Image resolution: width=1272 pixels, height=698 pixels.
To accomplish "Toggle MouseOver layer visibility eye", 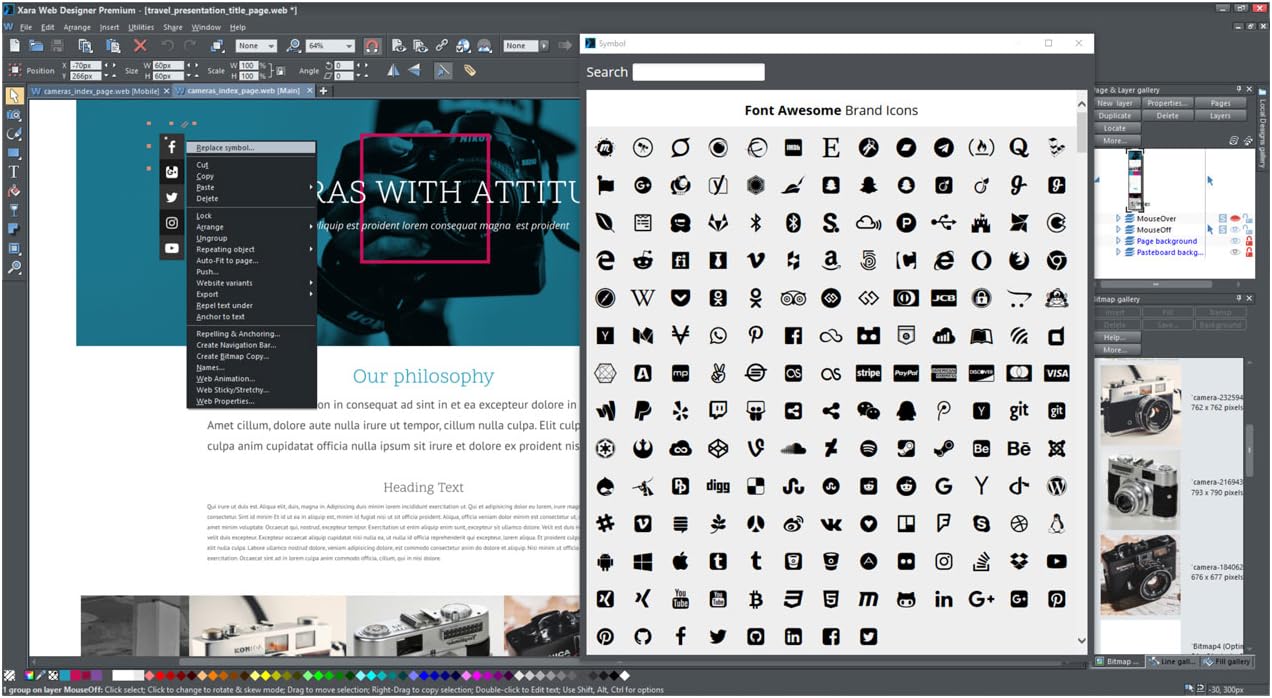I will (1236, 219).
